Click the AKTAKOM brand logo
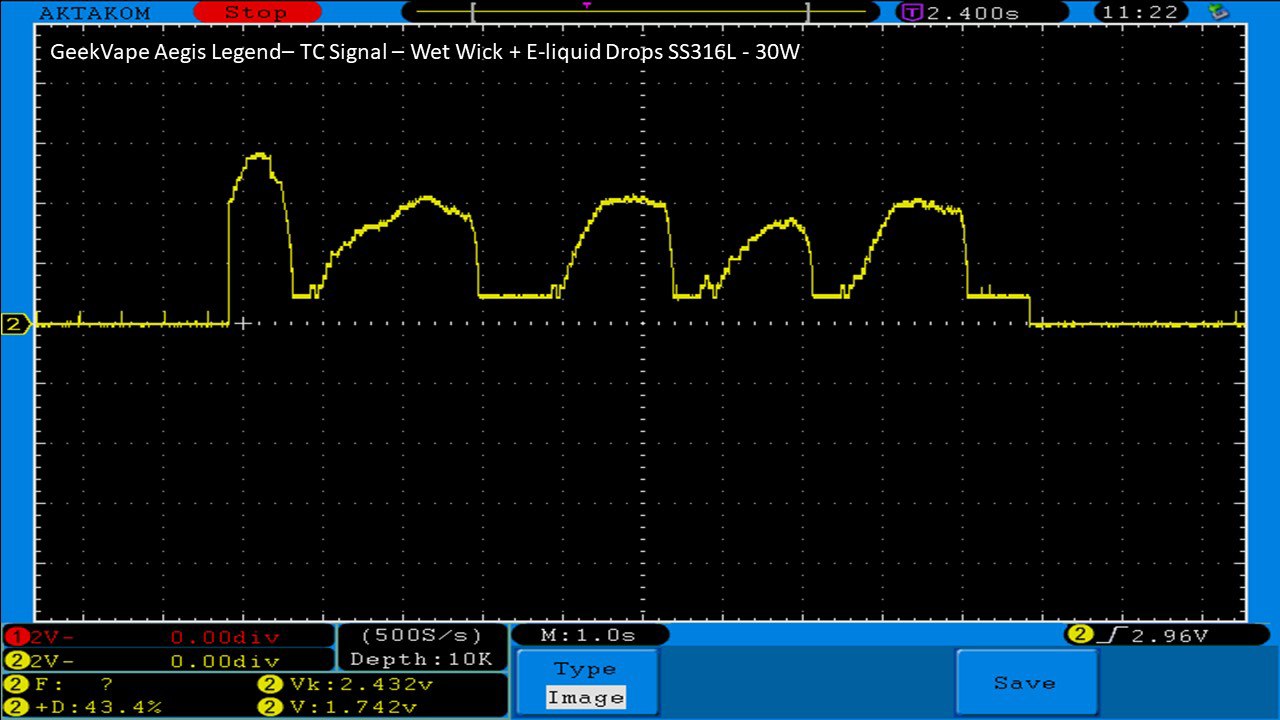The height and width of the screenshot is (720, 1280). pos(94,13)
